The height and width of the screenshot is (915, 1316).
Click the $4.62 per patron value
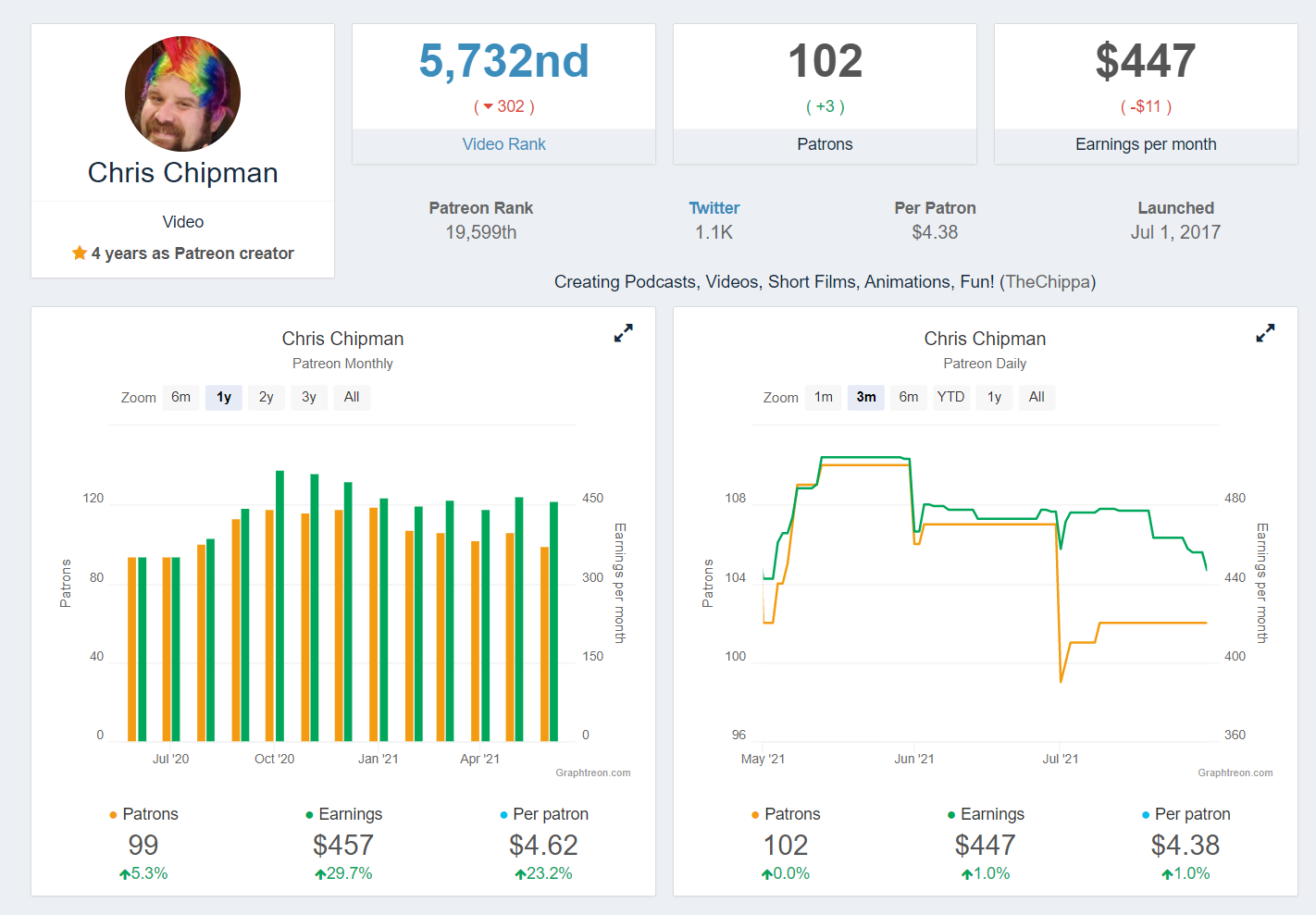tap(543, 845)
